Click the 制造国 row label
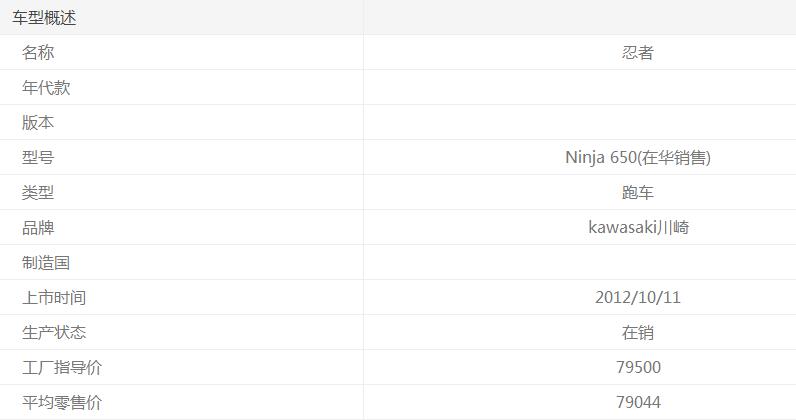The image size is (796, 420). pos(46,263)
